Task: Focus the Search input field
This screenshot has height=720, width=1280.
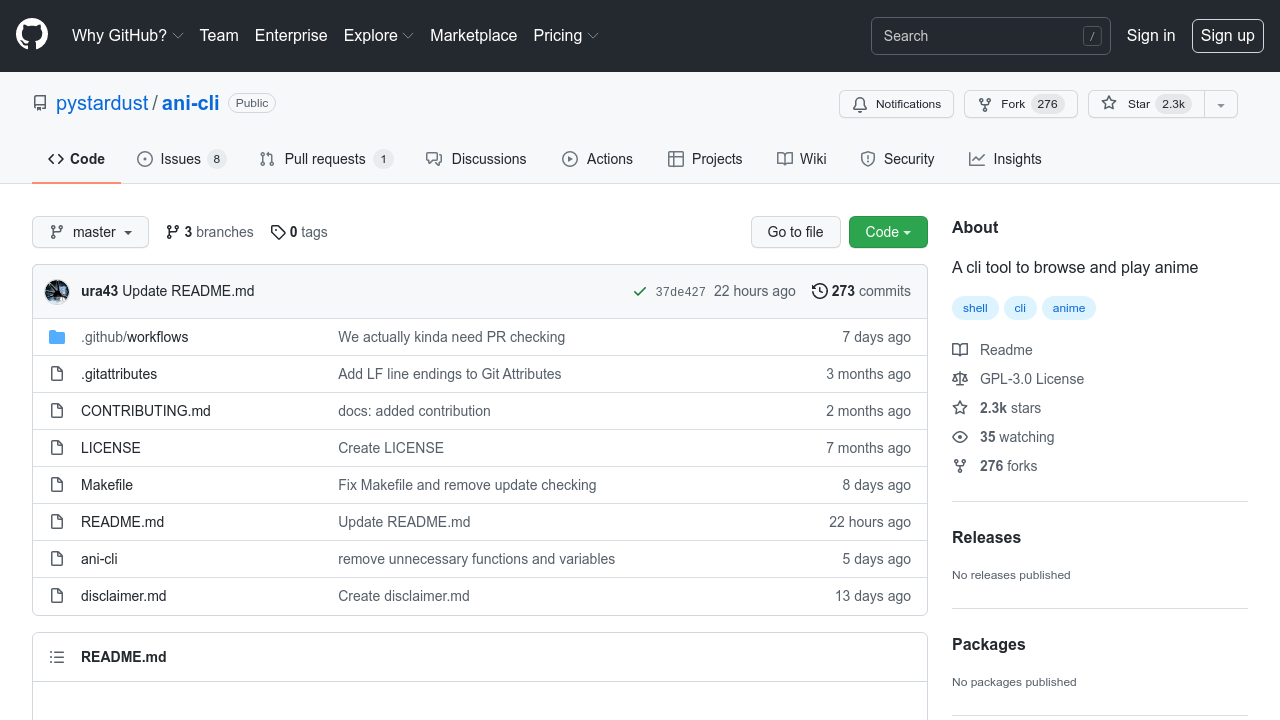Action: 991,36
